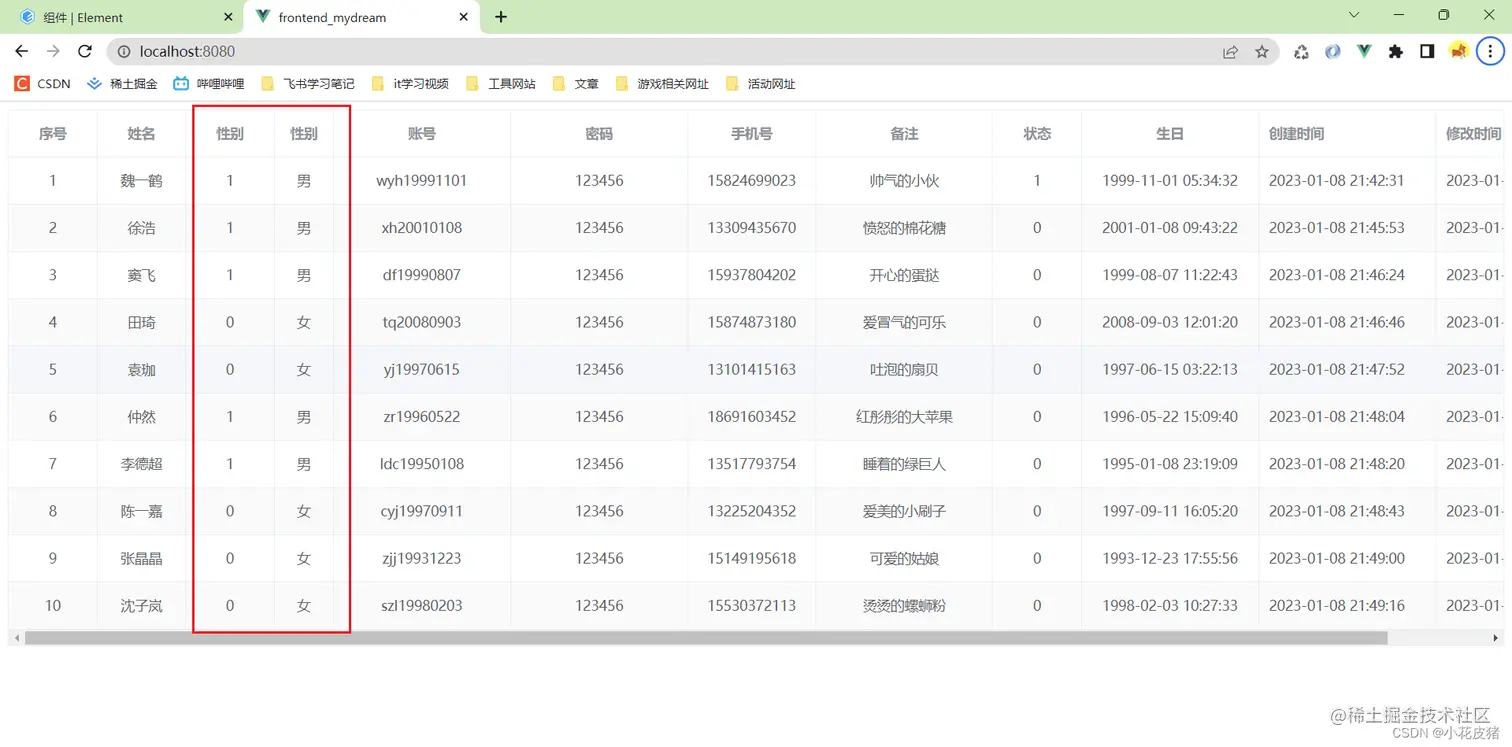Select the name cell 魏一鹤
The image size is (1512, 747).
click(142, 181)
